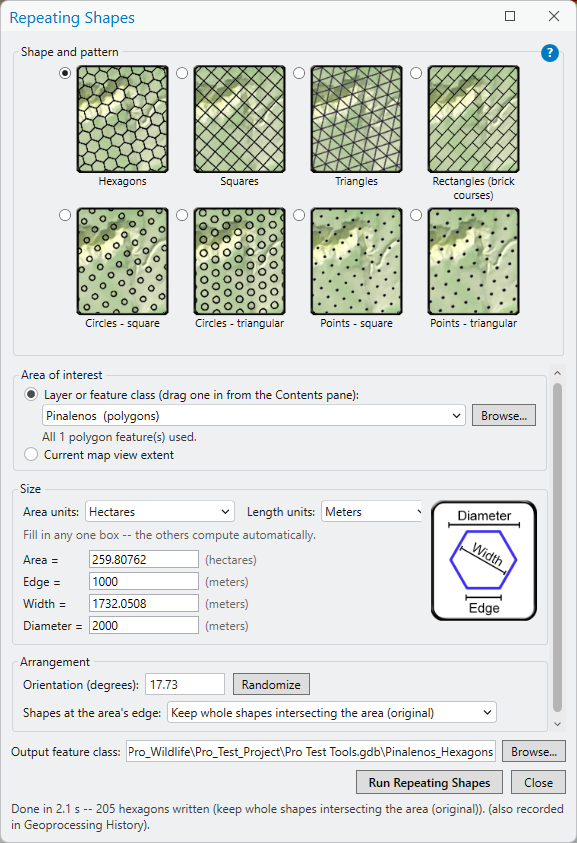Click the Points - square thumbnail
The height and width of the screenshot is (843, 577).
click(357, 261)
